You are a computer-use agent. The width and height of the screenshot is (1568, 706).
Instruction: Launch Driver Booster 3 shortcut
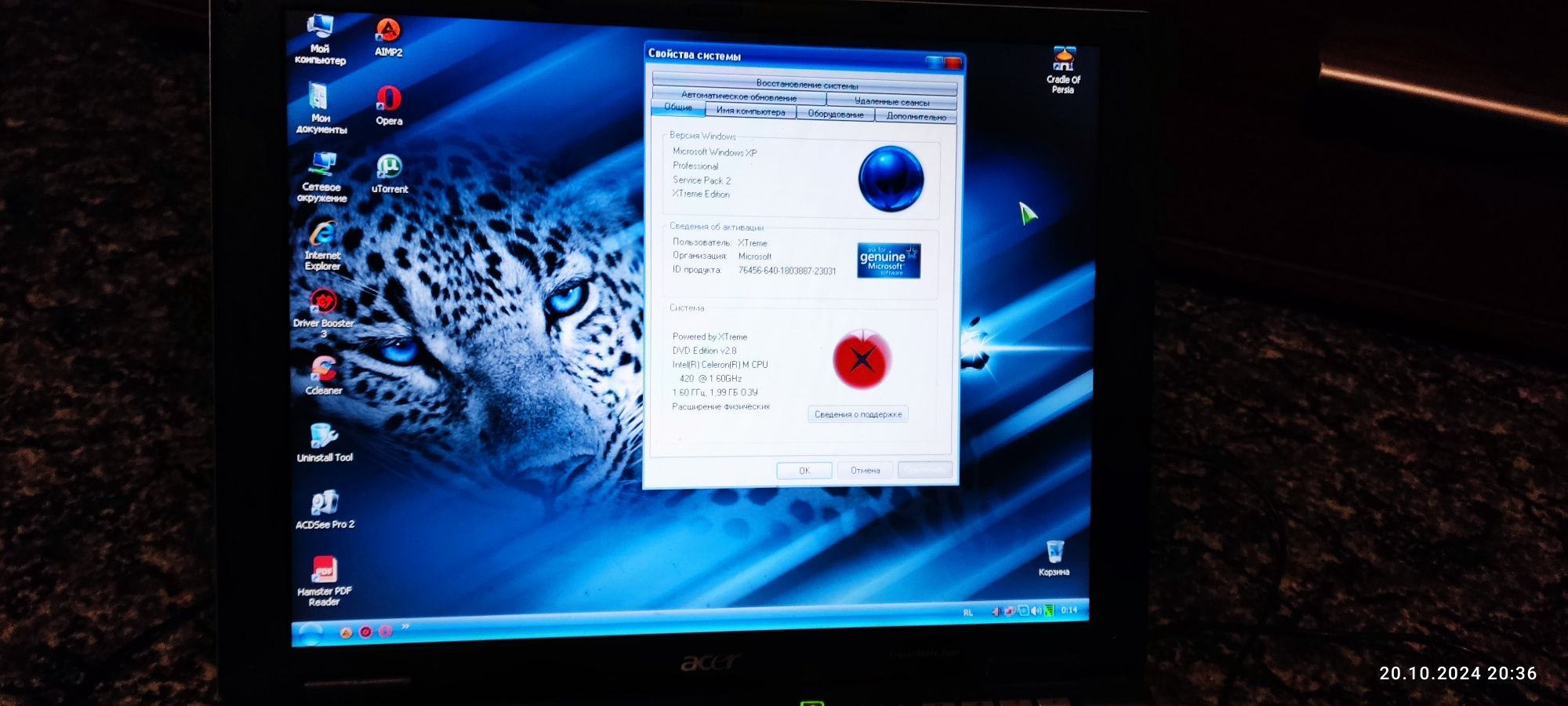tap(323, 313)
